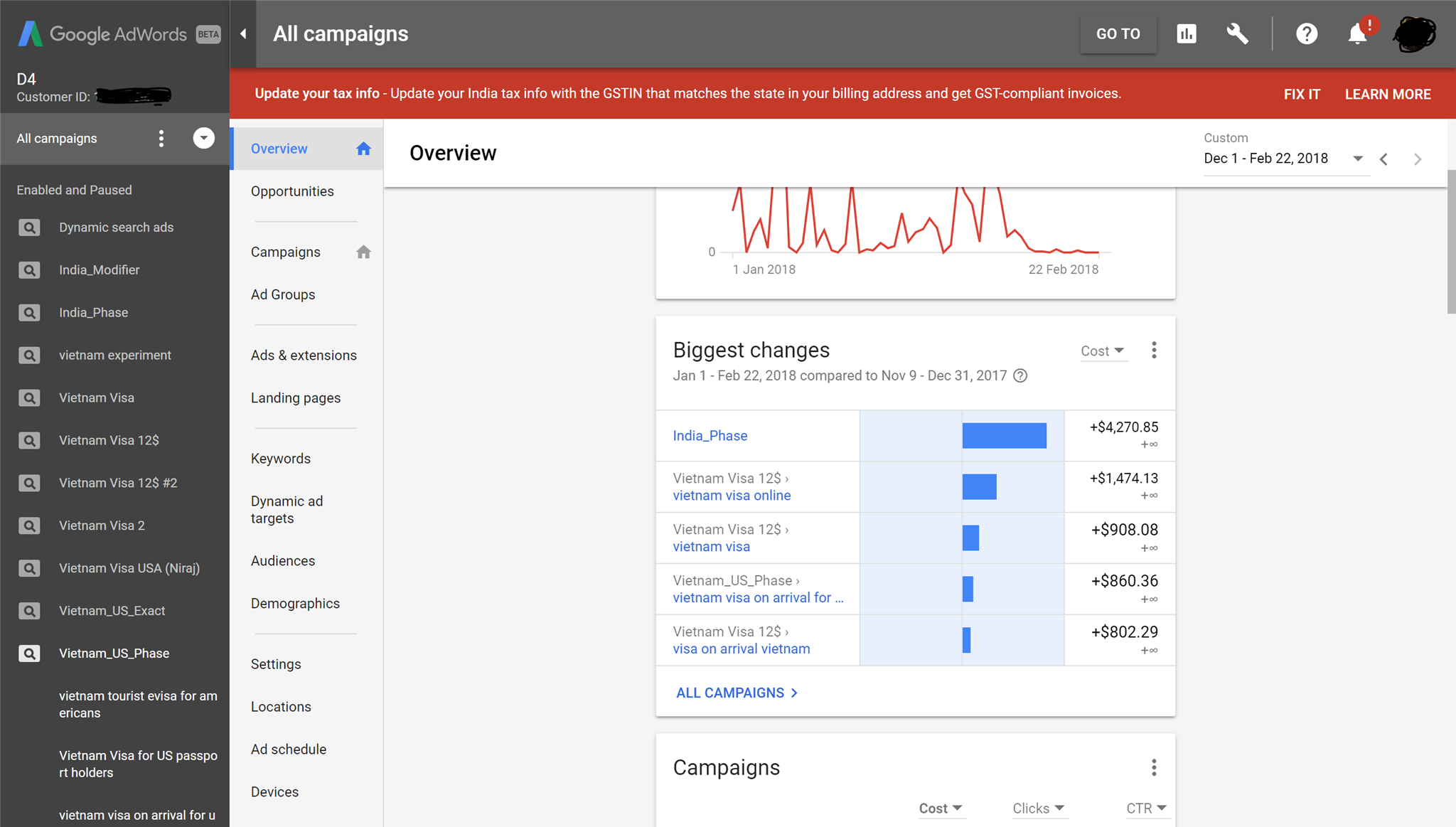The image size is (1456, 827).
Task: Open Biggest changes card three-dot menu
Action: [1154, 350]
